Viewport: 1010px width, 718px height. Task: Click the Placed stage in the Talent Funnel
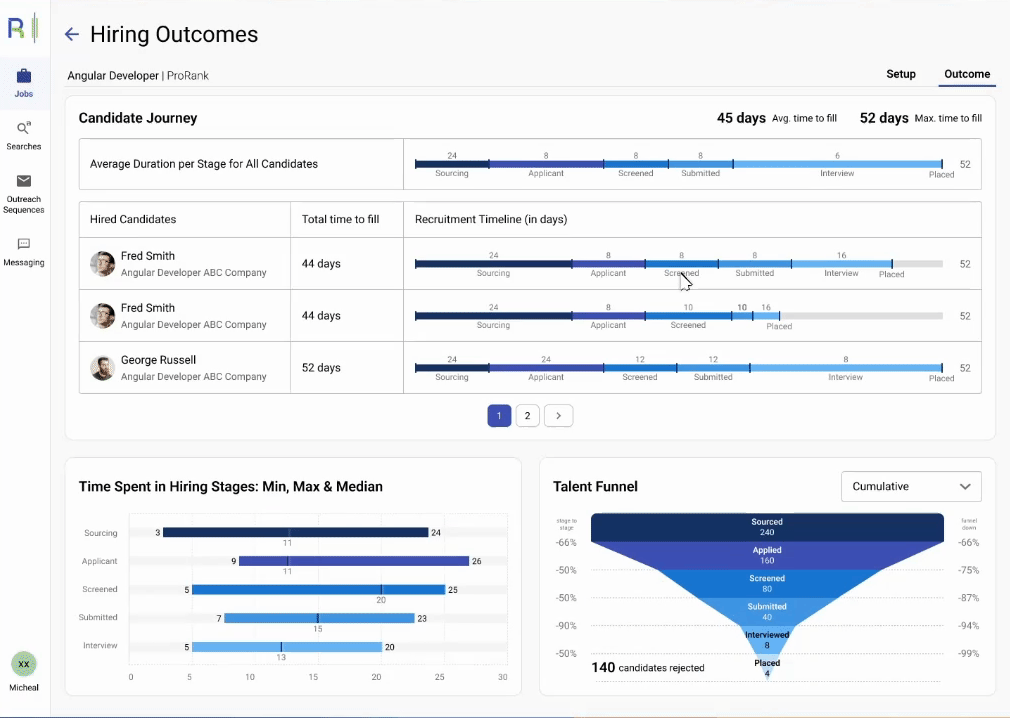(767, 665)
